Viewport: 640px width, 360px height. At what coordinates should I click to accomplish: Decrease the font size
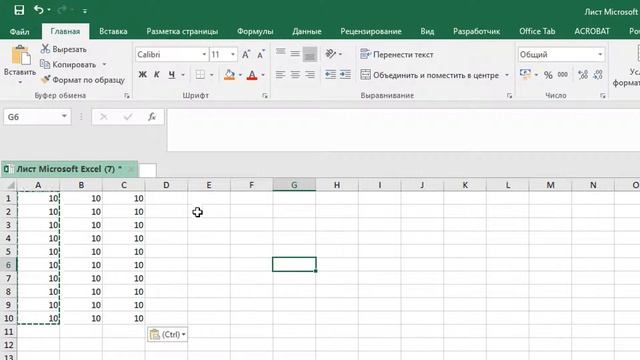260,54
